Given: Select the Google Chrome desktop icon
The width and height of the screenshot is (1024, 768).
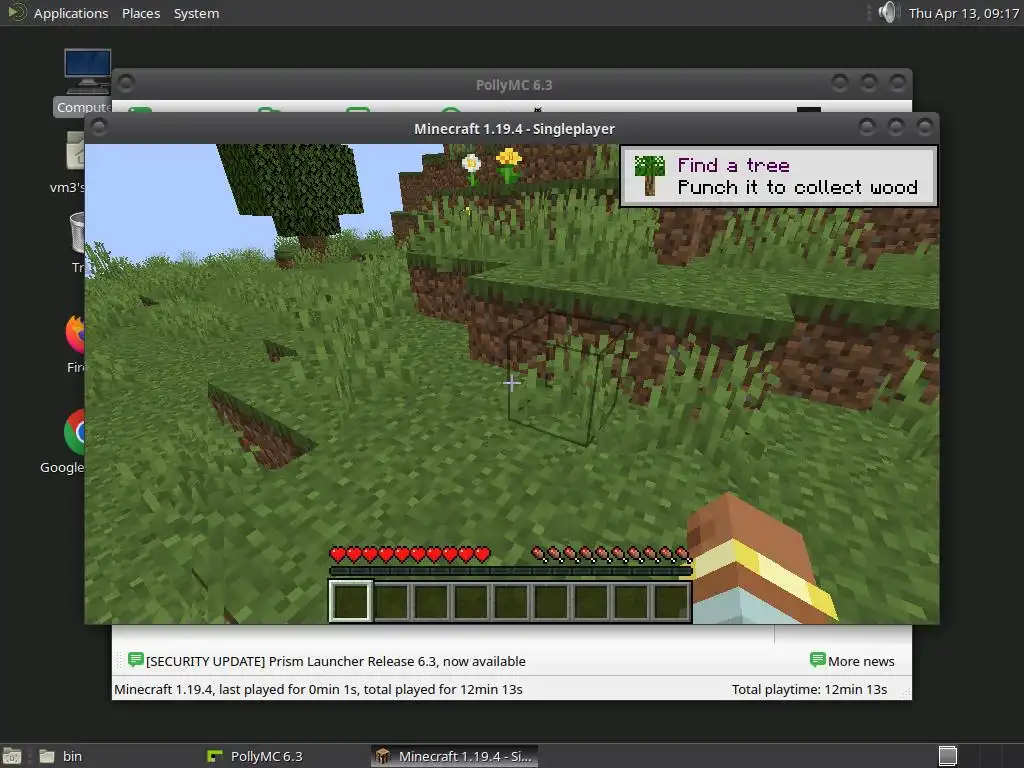Looking at the screenshot, I should tap(65, 442).
